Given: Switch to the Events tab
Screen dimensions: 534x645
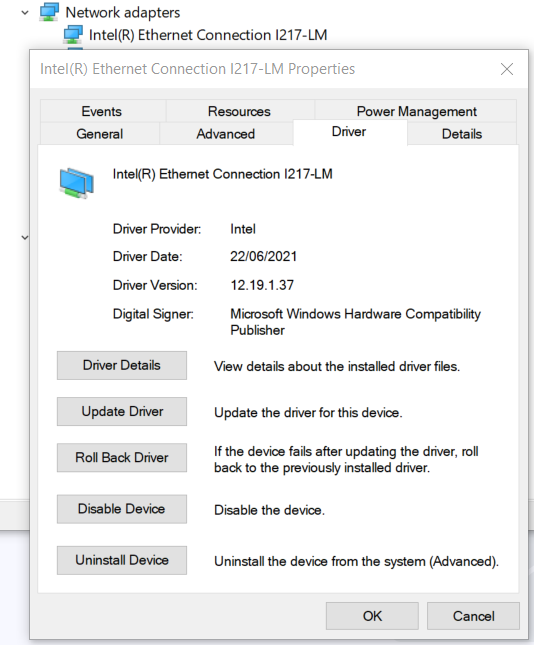Looking at the screenshot, I should coord(102,111).
